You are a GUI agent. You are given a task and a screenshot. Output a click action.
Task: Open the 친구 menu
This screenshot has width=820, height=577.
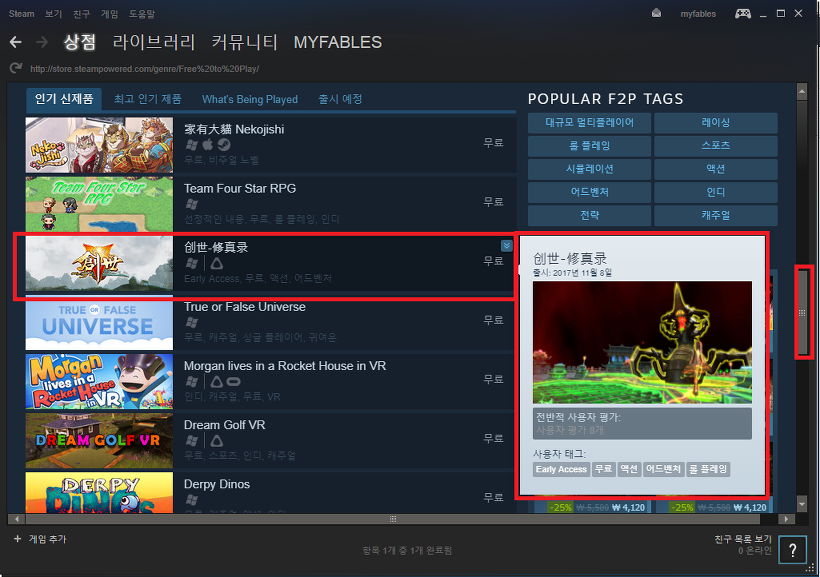(x=82, y=14)
